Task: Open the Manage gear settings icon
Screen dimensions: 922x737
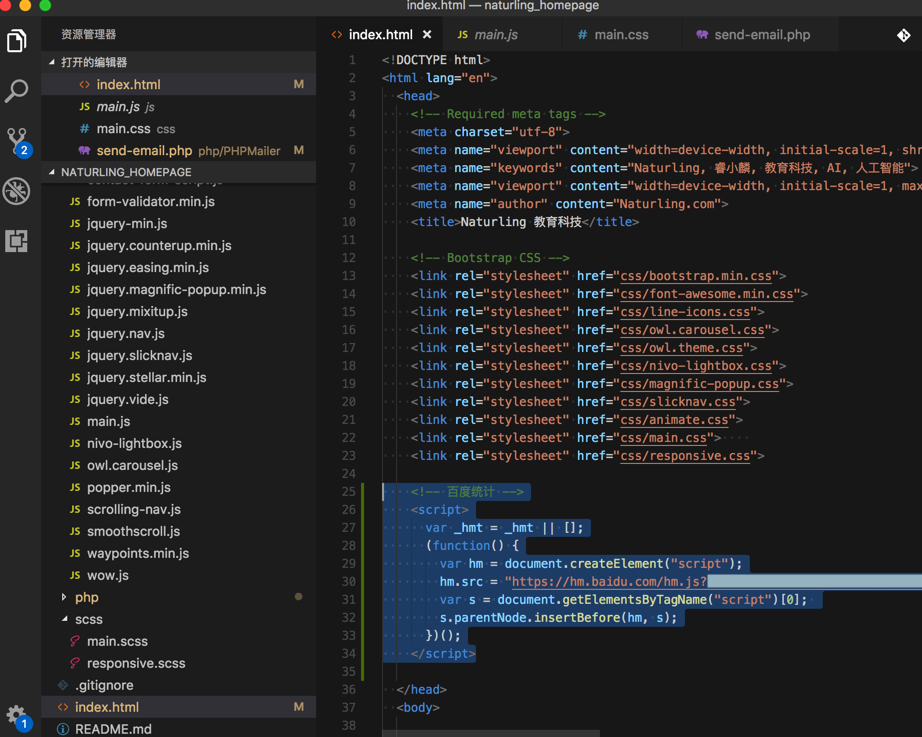Action: [16, 714]
